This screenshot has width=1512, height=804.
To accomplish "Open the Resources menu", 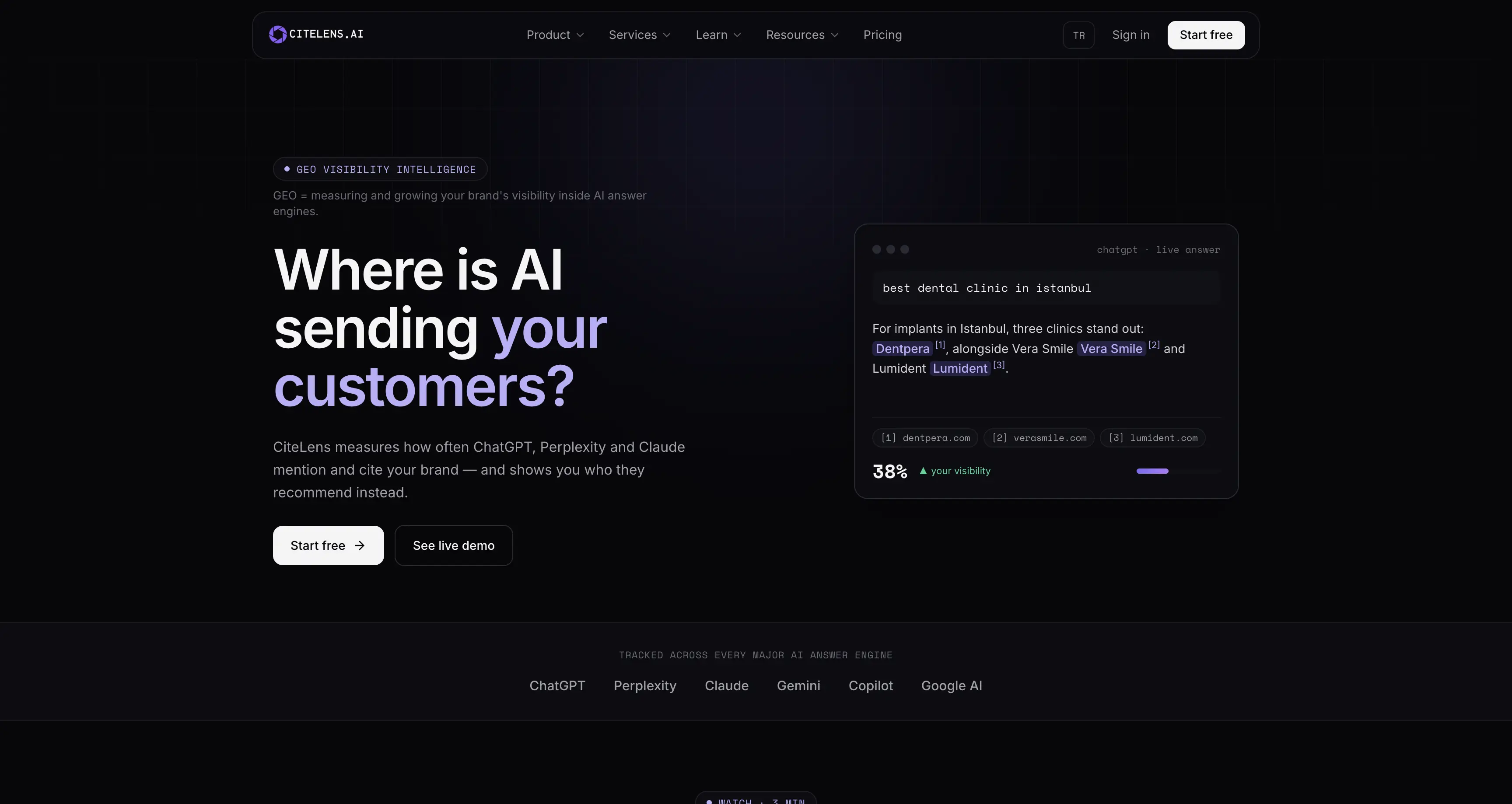I will [802, 35].
